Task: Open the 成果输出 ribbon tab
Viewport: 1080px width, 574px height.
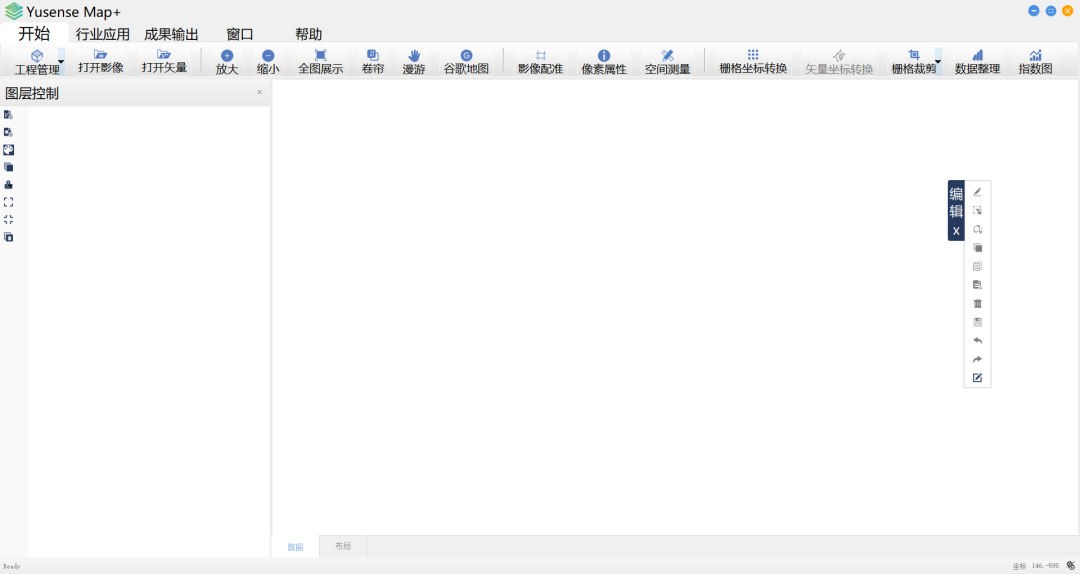Action: (x=171, y=34)
